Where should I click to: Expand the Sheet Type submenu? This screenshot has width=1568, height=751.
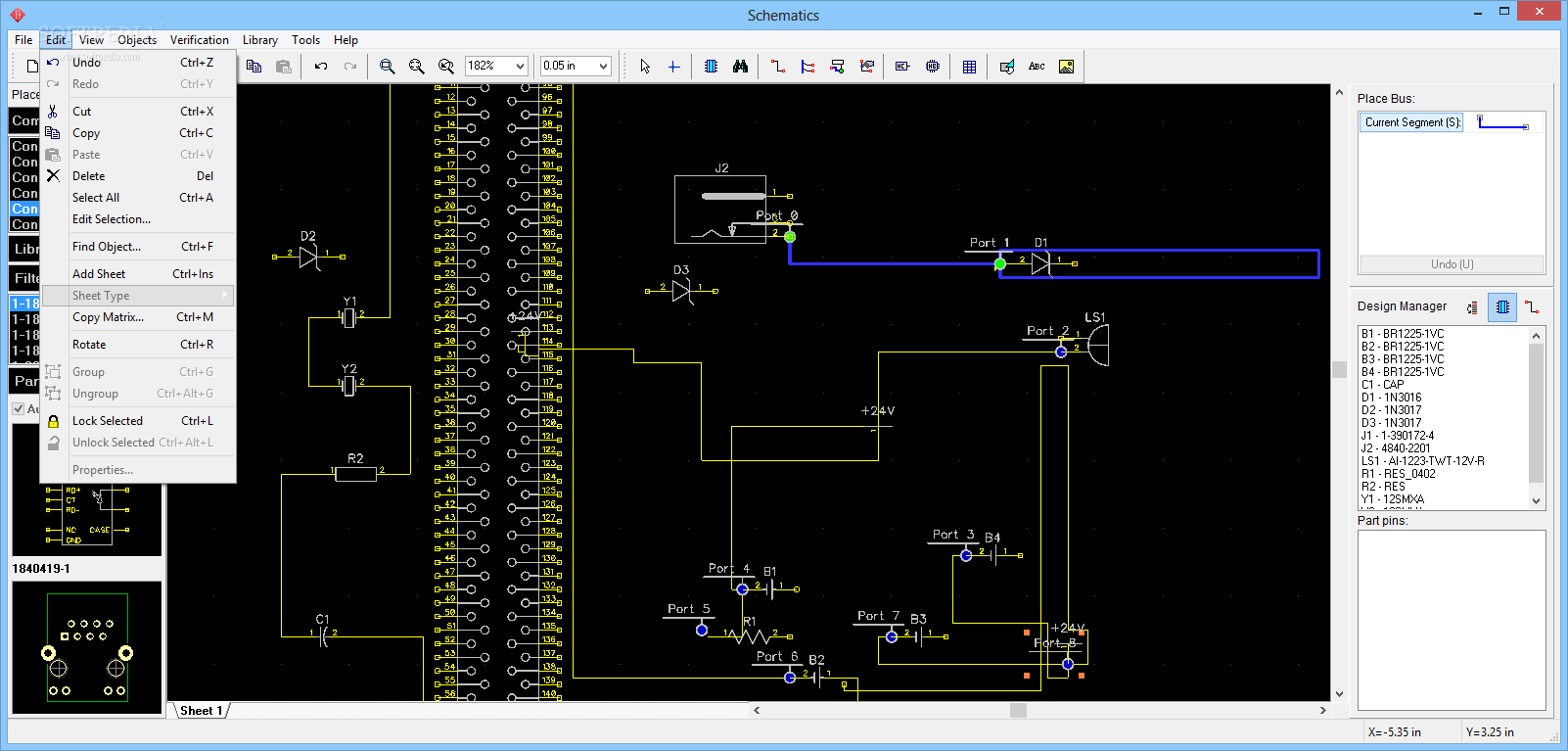pos(137,296)
